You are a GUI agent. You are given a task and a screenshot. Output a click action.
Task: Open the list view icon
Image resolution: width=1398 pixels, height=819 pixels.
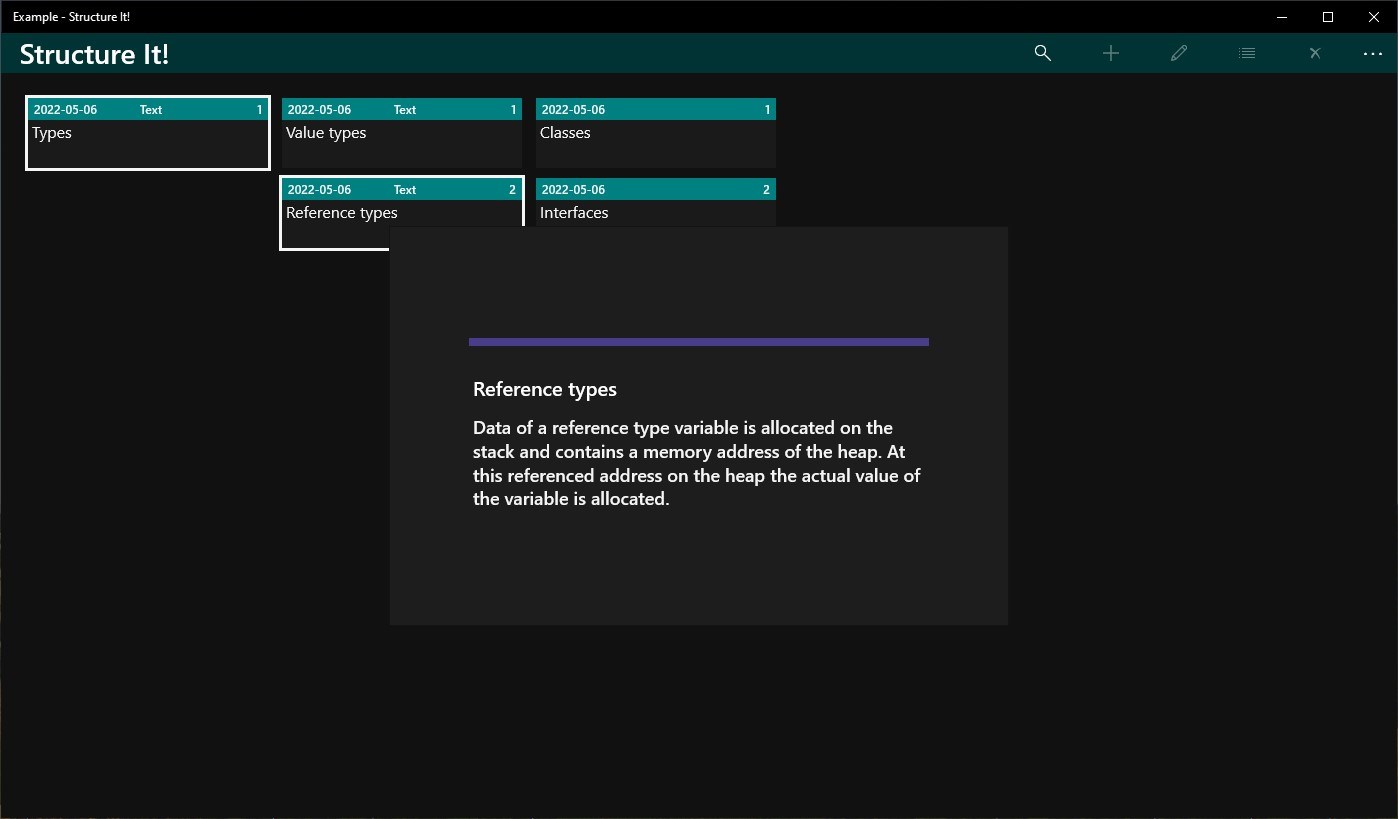click(1247, 53)
